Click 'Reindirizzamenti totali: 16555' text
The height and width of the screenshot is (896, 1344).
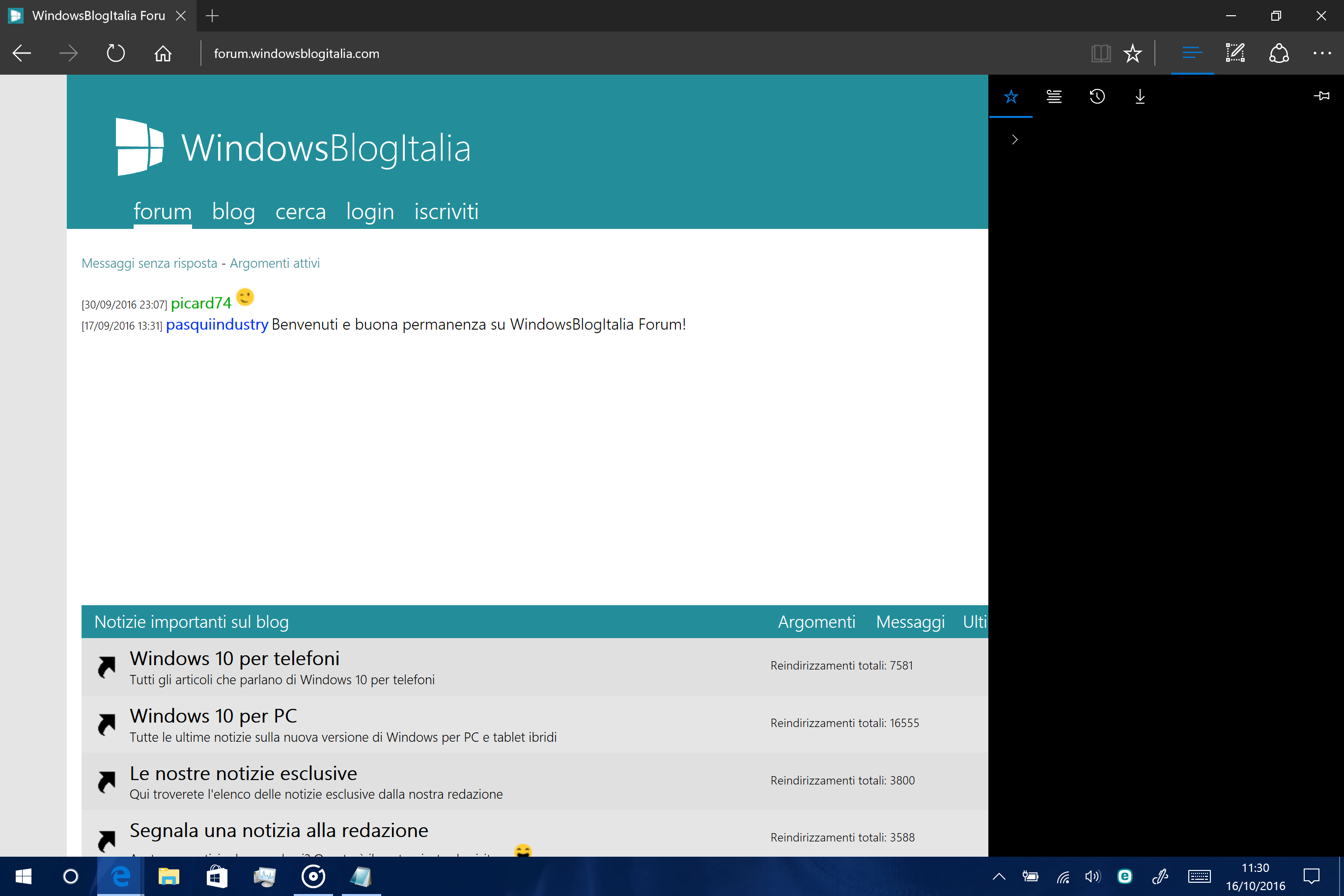(x=844, y=723)
